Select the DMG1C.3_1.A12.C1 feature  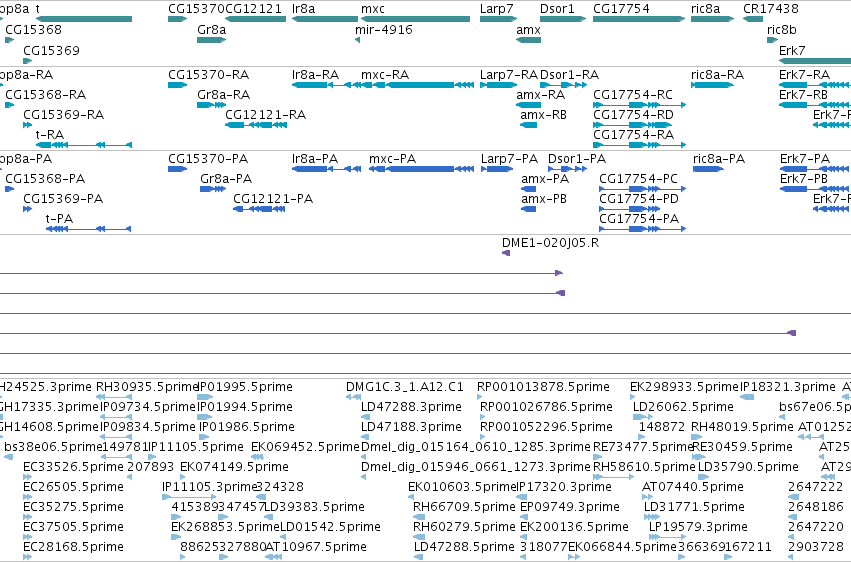pyautogui.click(x=354, y=397)
